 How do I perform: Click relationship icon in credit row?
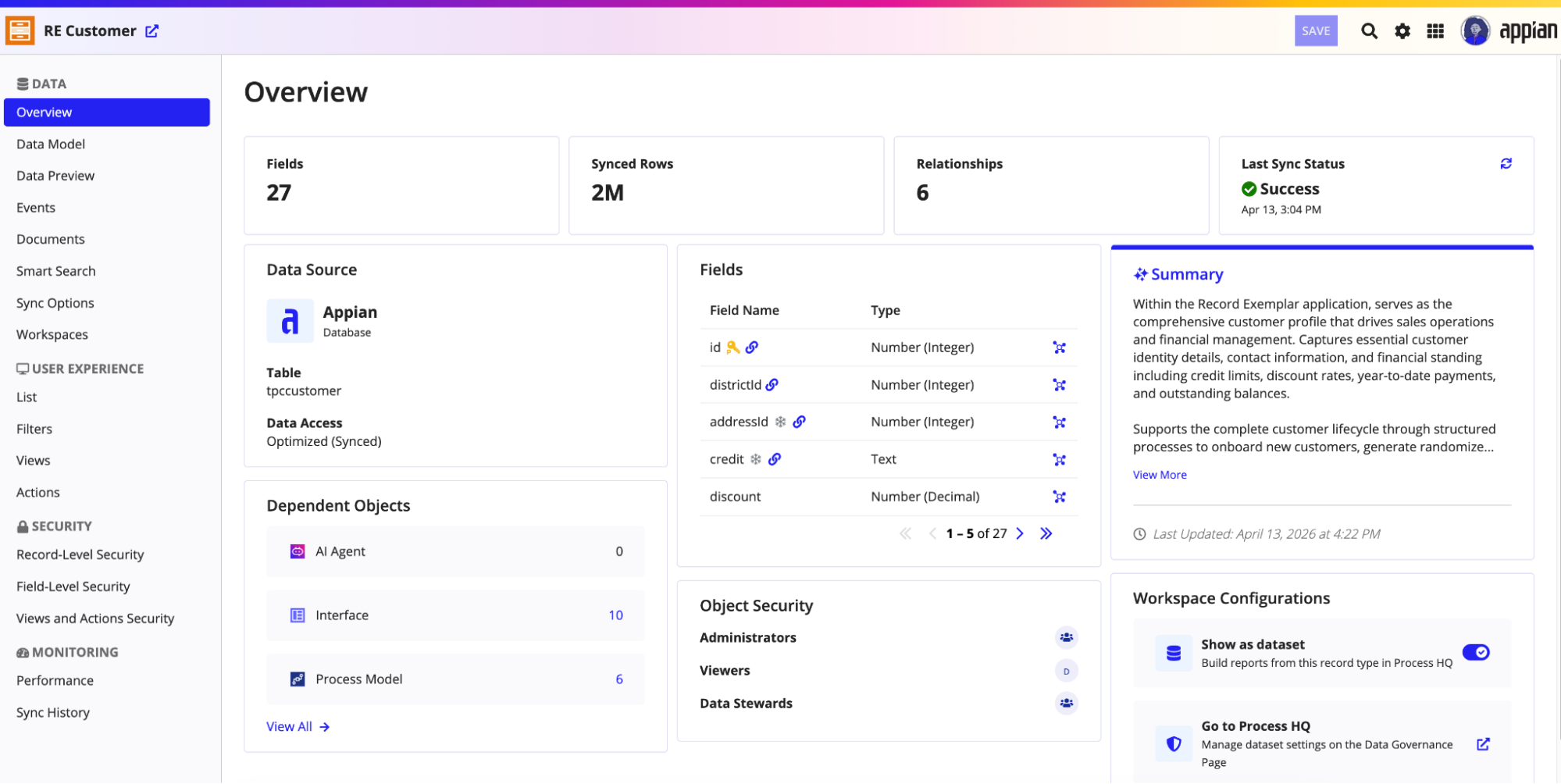point(1059,460)
